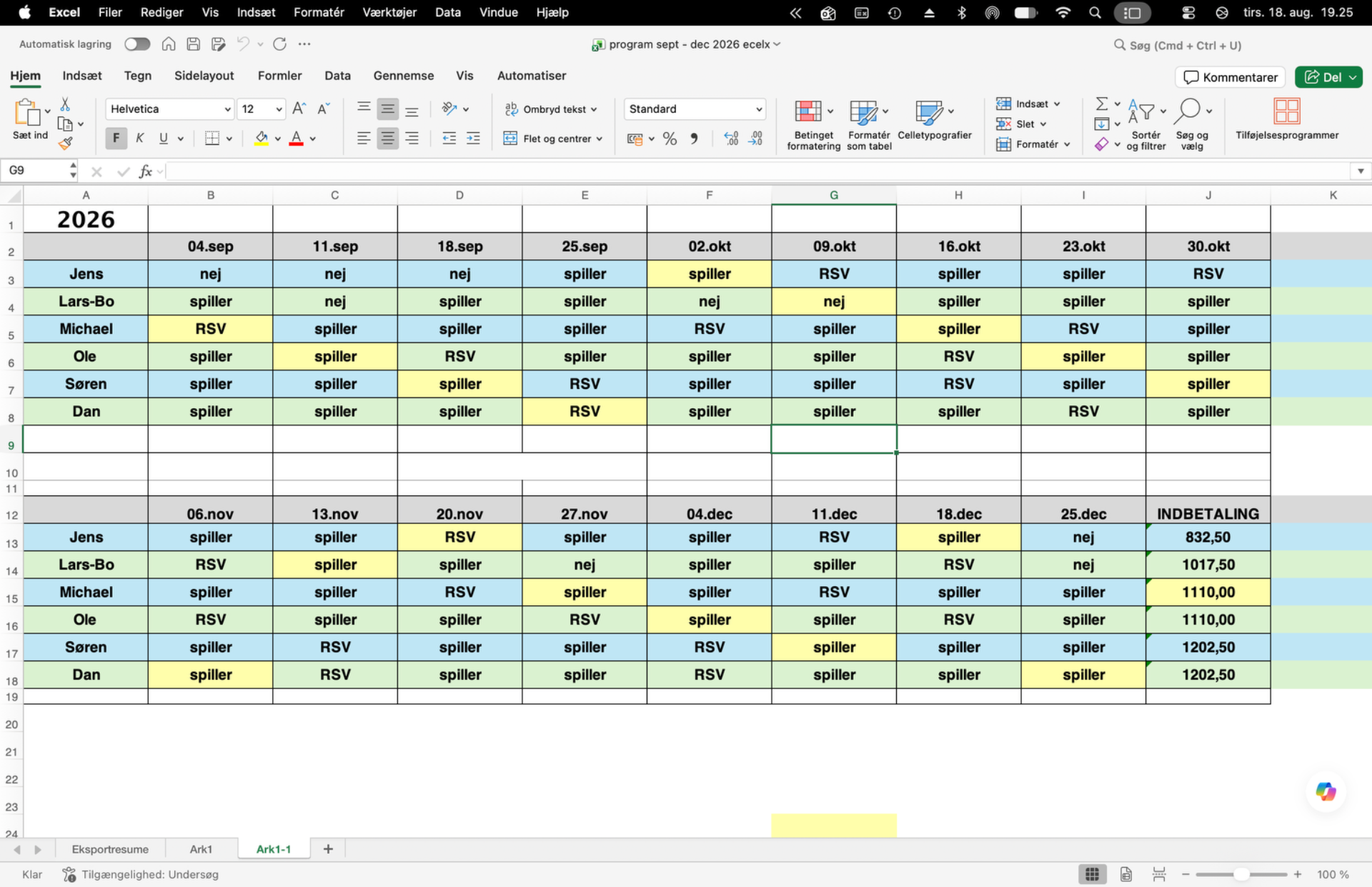Open Celletypografier cell styles

click(x=935, y=120)
